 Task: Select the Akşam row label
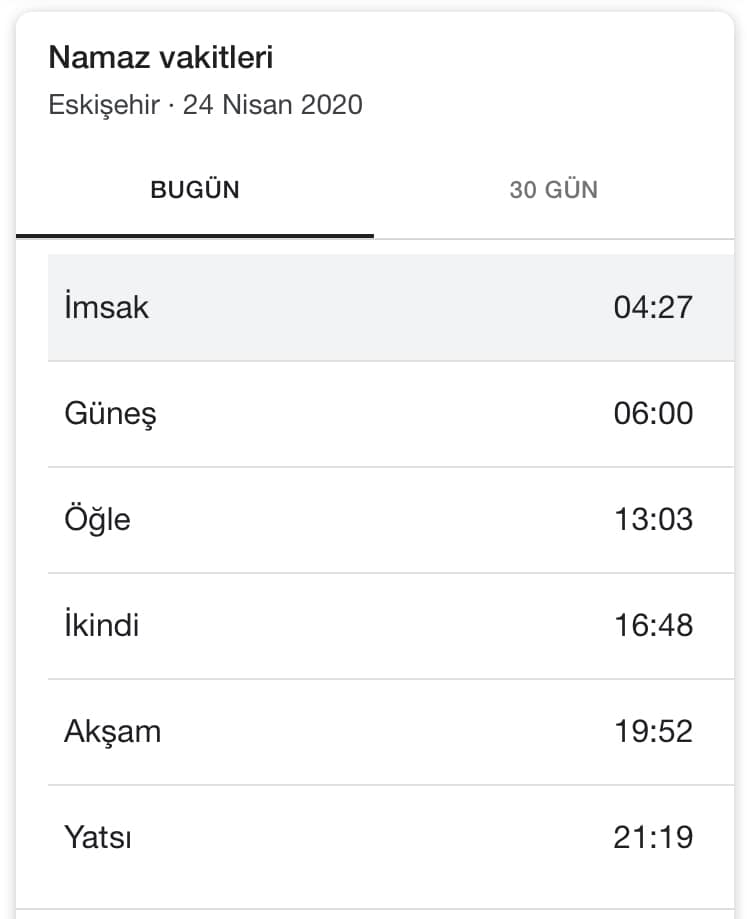point(112,733)
